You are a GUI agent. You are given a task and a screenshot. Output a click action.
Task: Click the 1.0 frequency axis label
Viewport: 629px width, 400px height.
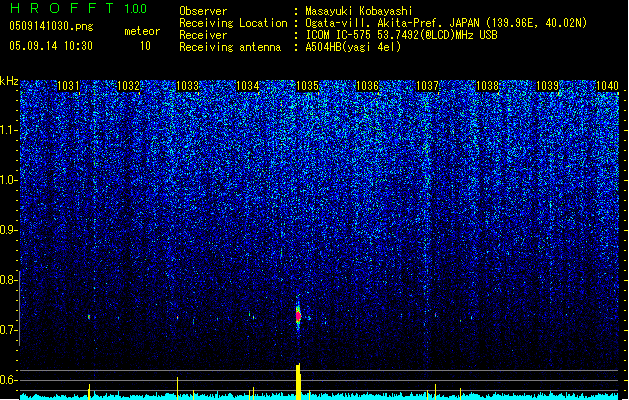pyautogui.click(x=9, y=180)
